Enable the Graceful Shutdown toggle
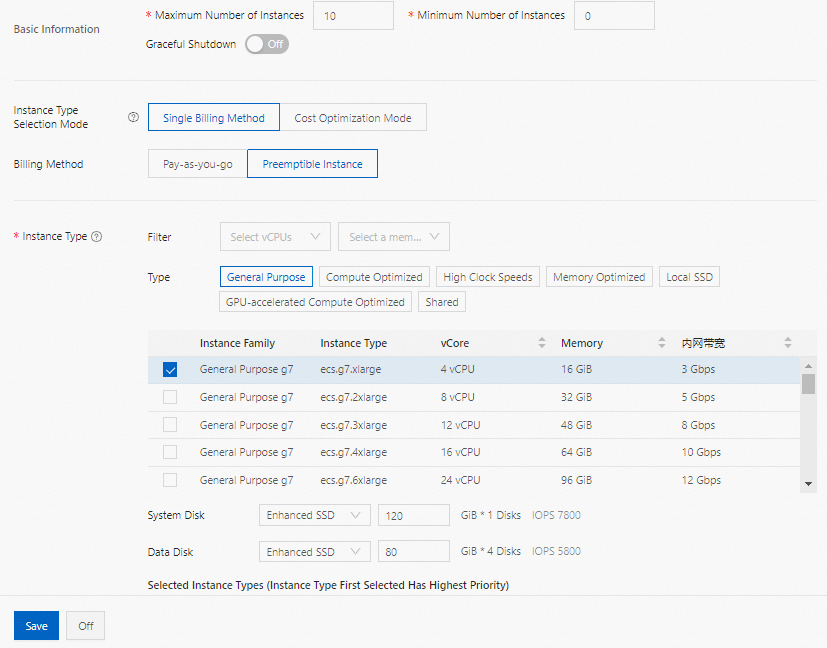The width and height of the screenshot is (827, 648). click(x=266, y=44)
